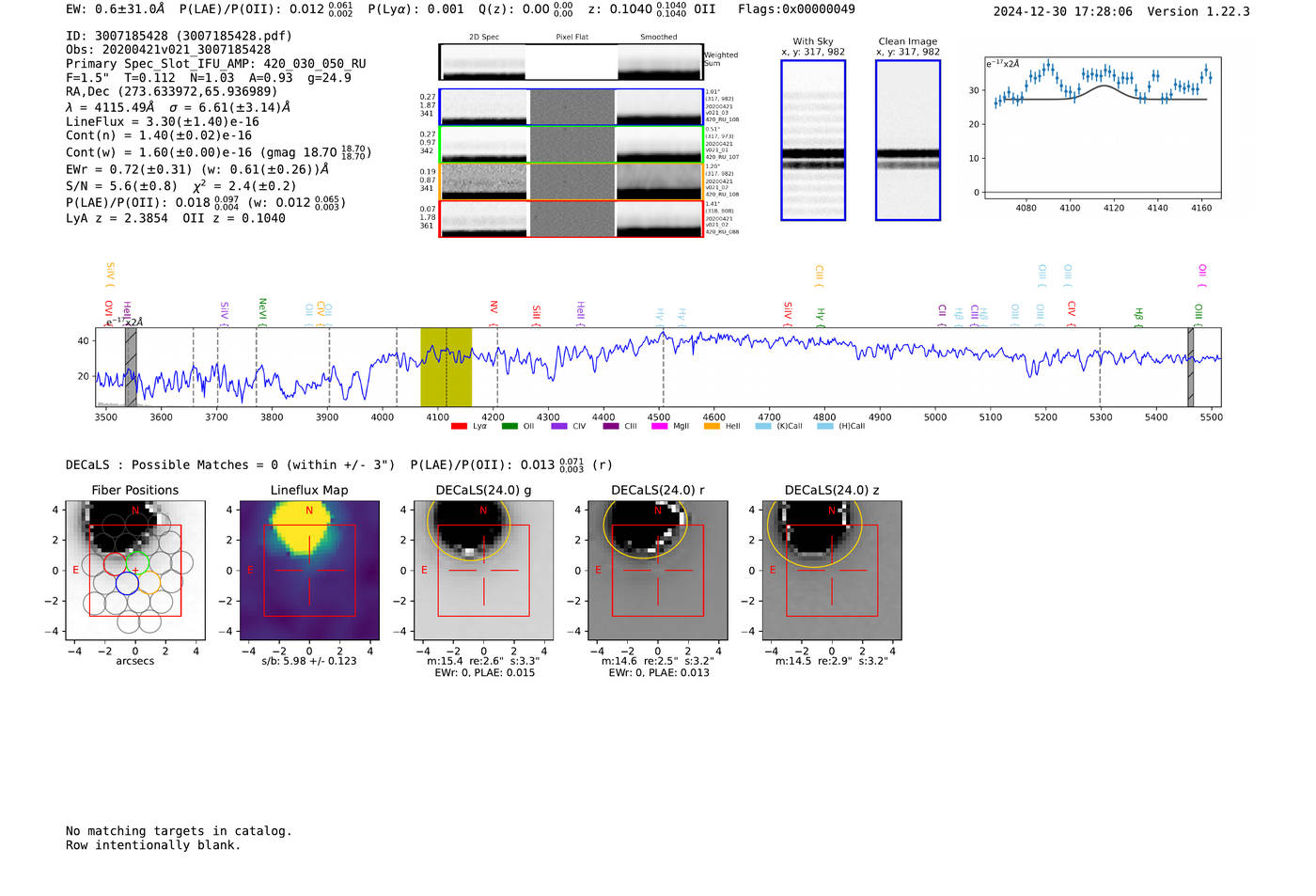Click the magenta OII marker at far right

click(x=1202, y=275)
